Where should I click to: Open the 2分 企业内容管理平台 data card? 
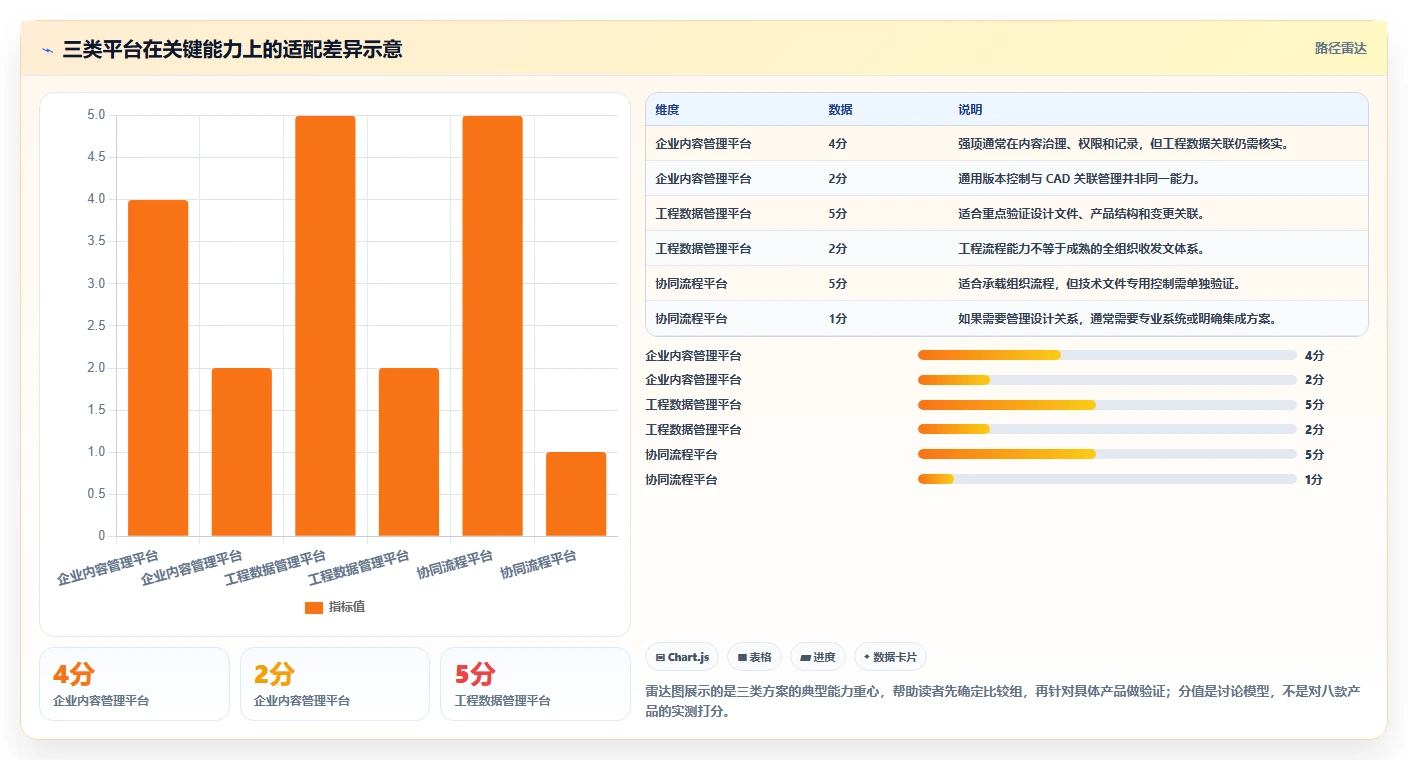[335, 684]
